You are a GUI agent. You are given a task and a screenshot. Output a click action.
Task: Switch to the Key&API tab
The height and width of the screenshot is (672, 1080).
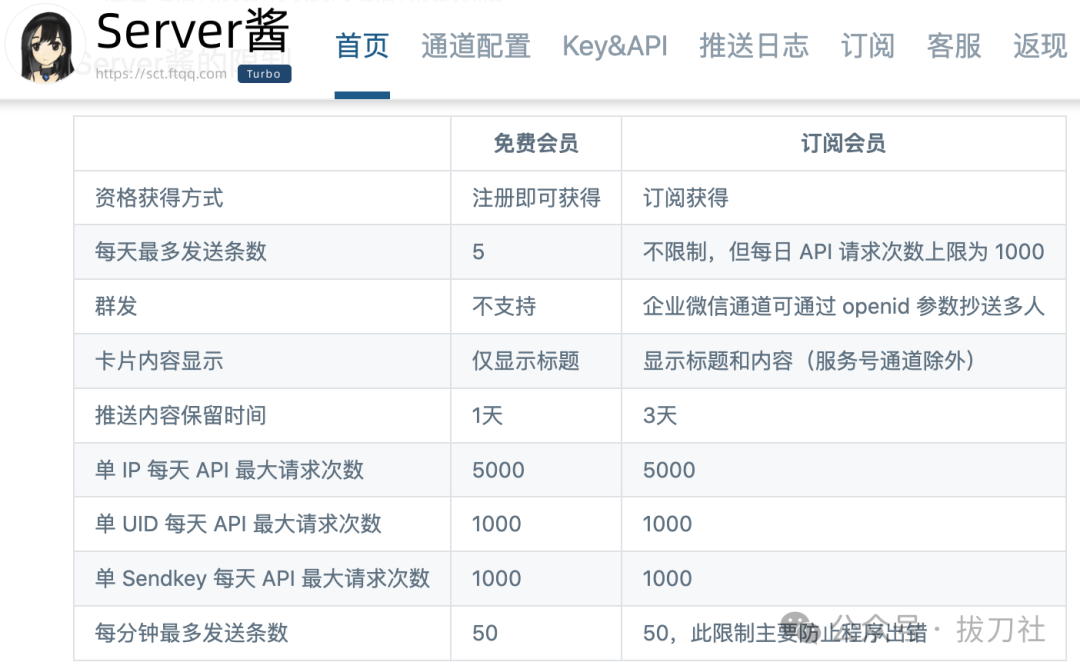pyautogui.click(x=615, y=46)
